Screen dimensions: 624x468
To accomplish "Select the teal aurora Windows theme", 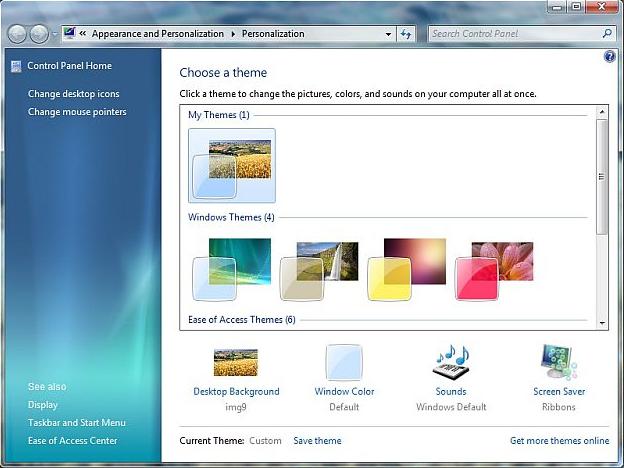I will tap(232, 269).
